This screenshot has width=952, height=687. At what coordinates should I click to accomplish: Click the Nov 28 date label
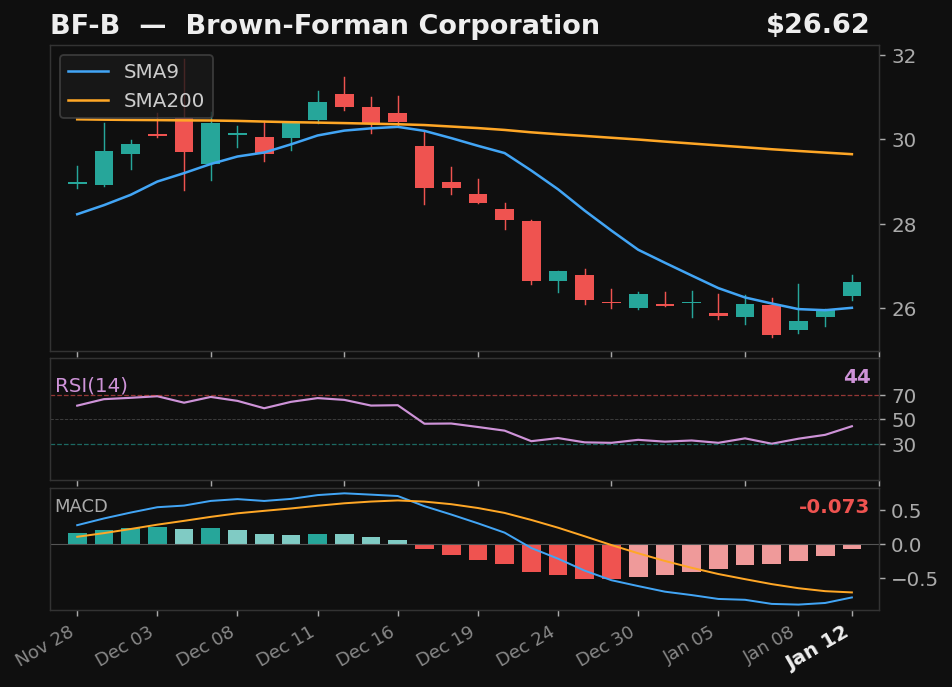[45, 645]
